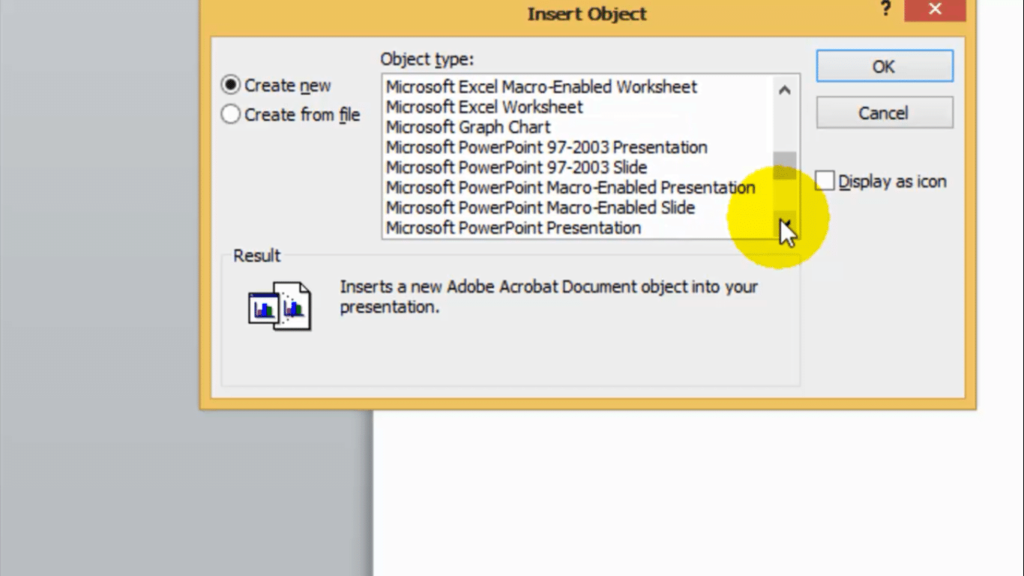
Task: Click the list scroll down arrow
Action: [784, 223]
